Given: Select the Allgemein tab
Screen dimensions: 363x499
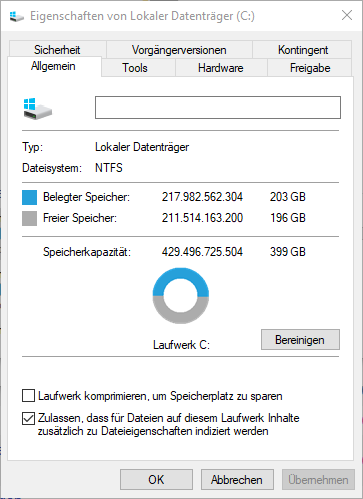Looking at the screenshot, I should click(x=54, y=66).
